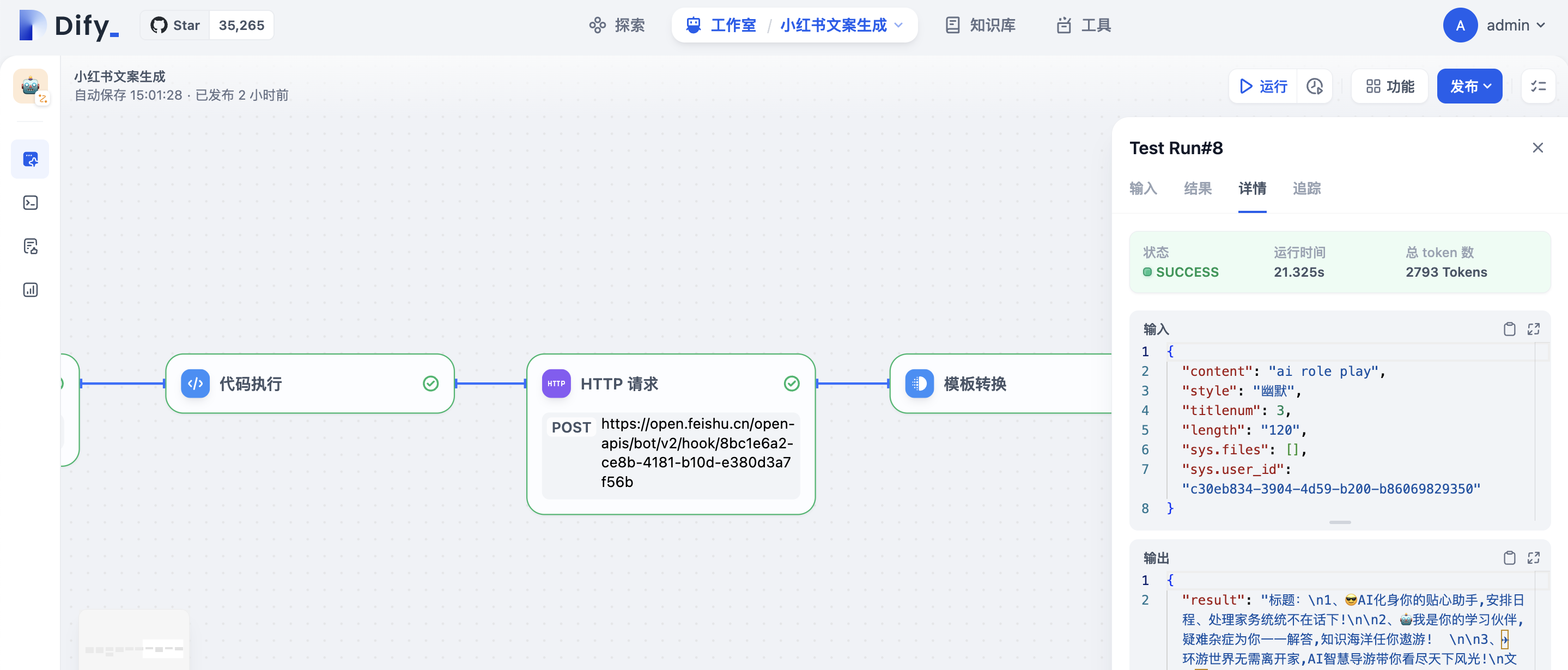
Task: Switch to the 结果 tab
Action: 1198,188
